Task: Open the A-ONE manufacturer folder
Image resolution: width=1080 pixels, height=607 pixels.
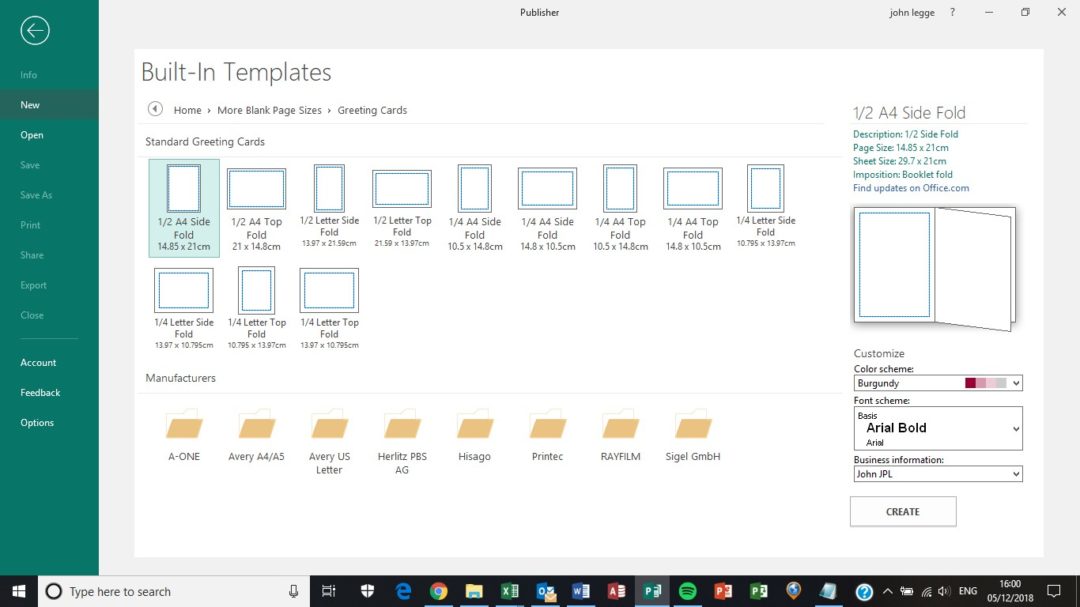Action: (x=184, y=426)
